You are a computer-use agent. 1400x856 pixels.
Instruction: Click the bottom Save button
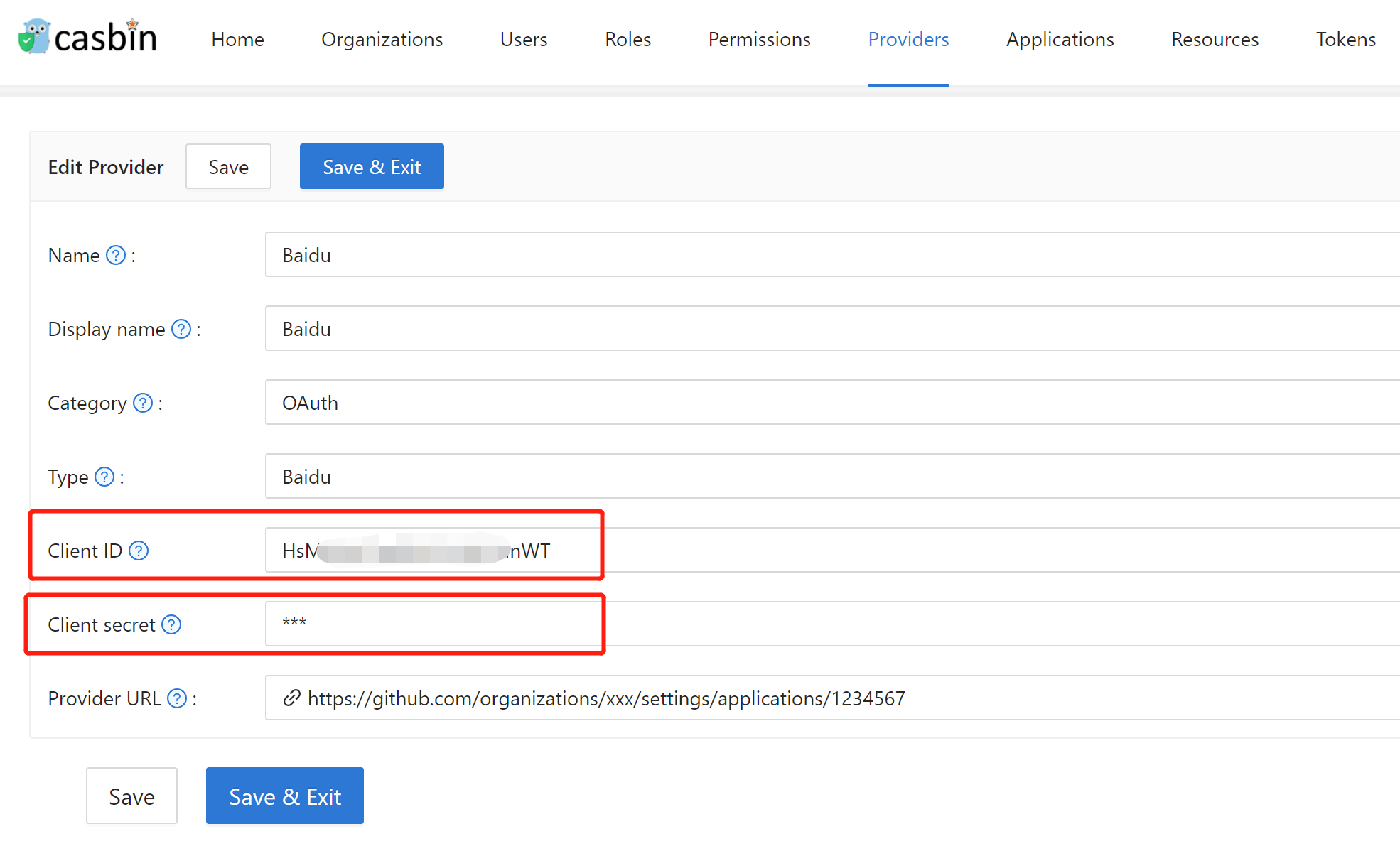tap(131, 796)
